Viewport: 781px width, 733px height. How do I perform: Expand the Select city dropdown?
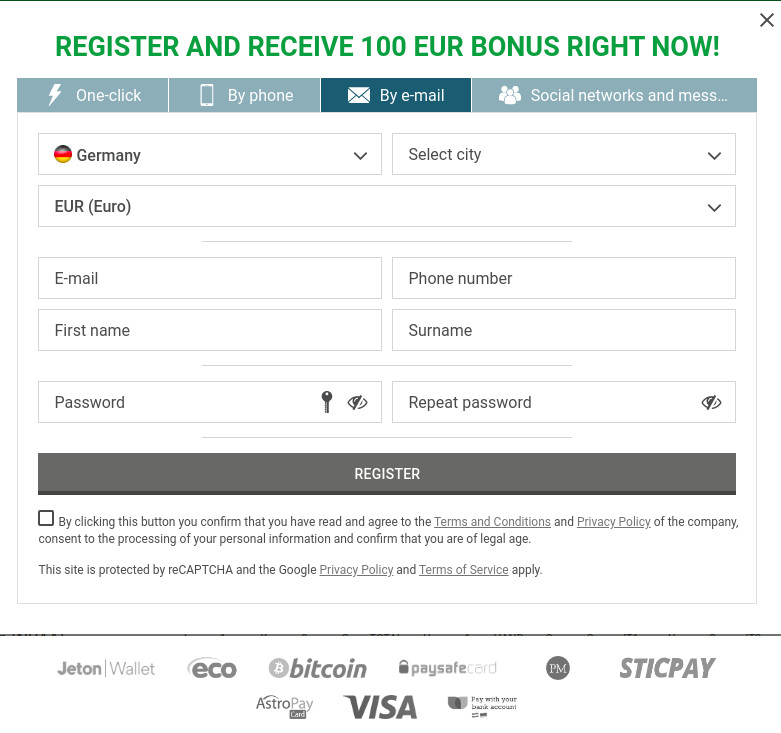click(564, 154)
